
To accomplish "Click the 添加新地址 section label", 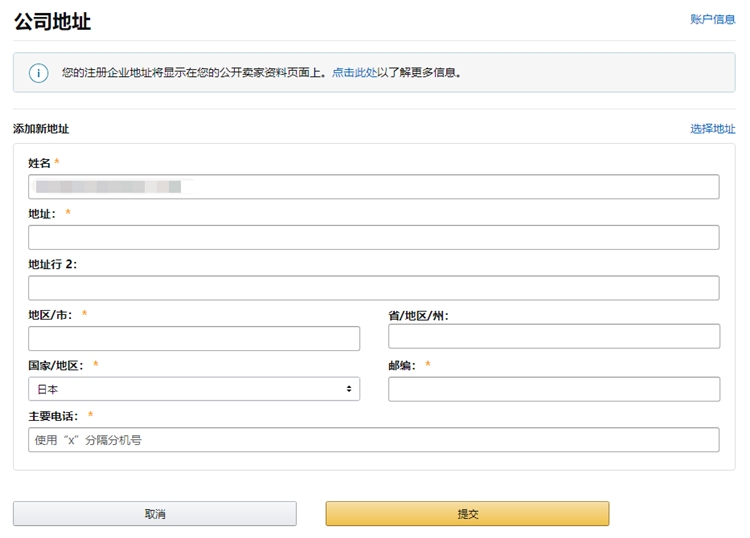I will pyautogui.click(x=41, y=129).
